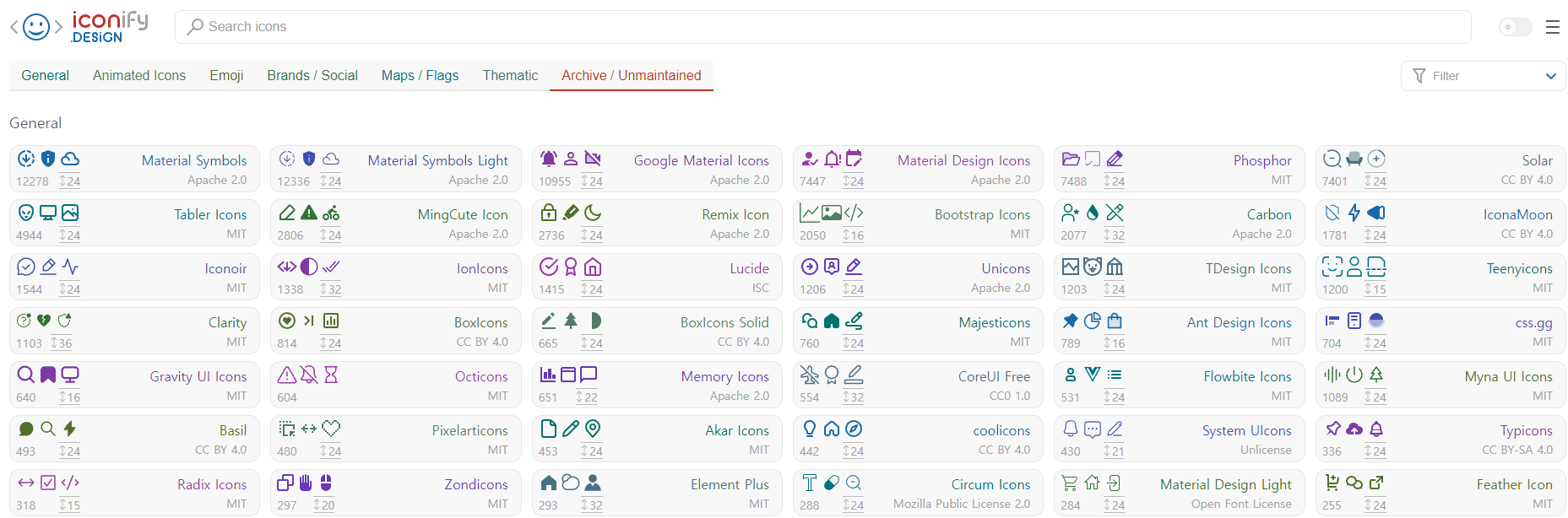Open the Emoji tab
1568x518 pixels.
[x=226, y=75]
